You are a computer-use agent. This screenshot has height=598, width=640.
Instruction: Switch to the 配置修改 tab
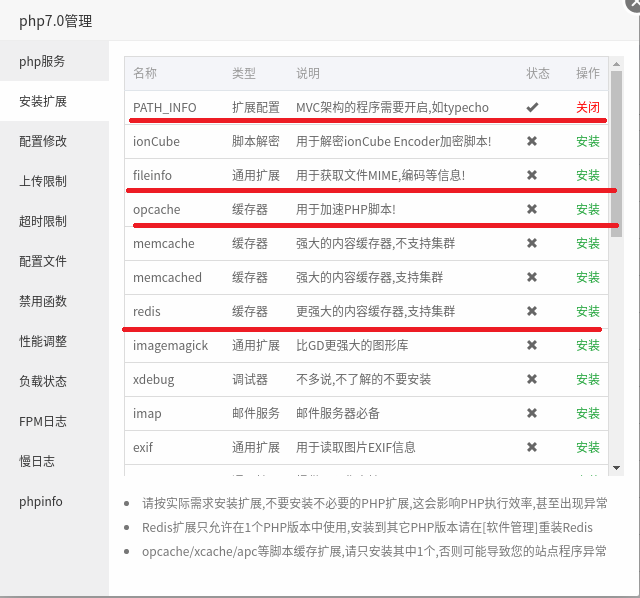click(x=43, y=141)
